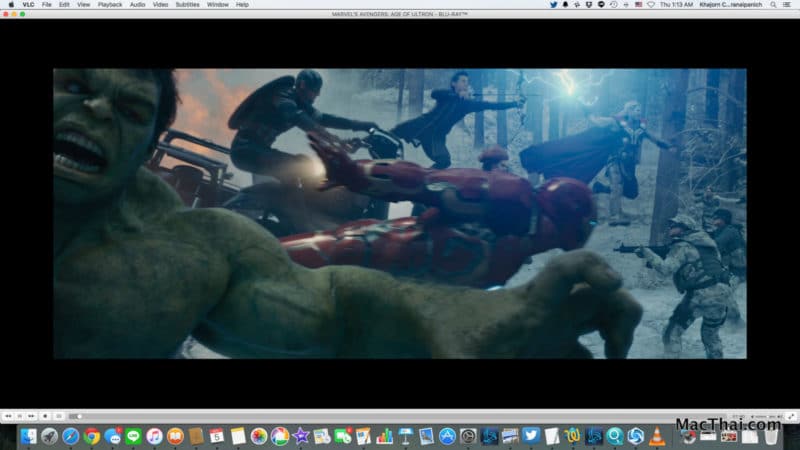Open the Audio menu
This screenshot has width=800, height=450.
coord(137,5)
